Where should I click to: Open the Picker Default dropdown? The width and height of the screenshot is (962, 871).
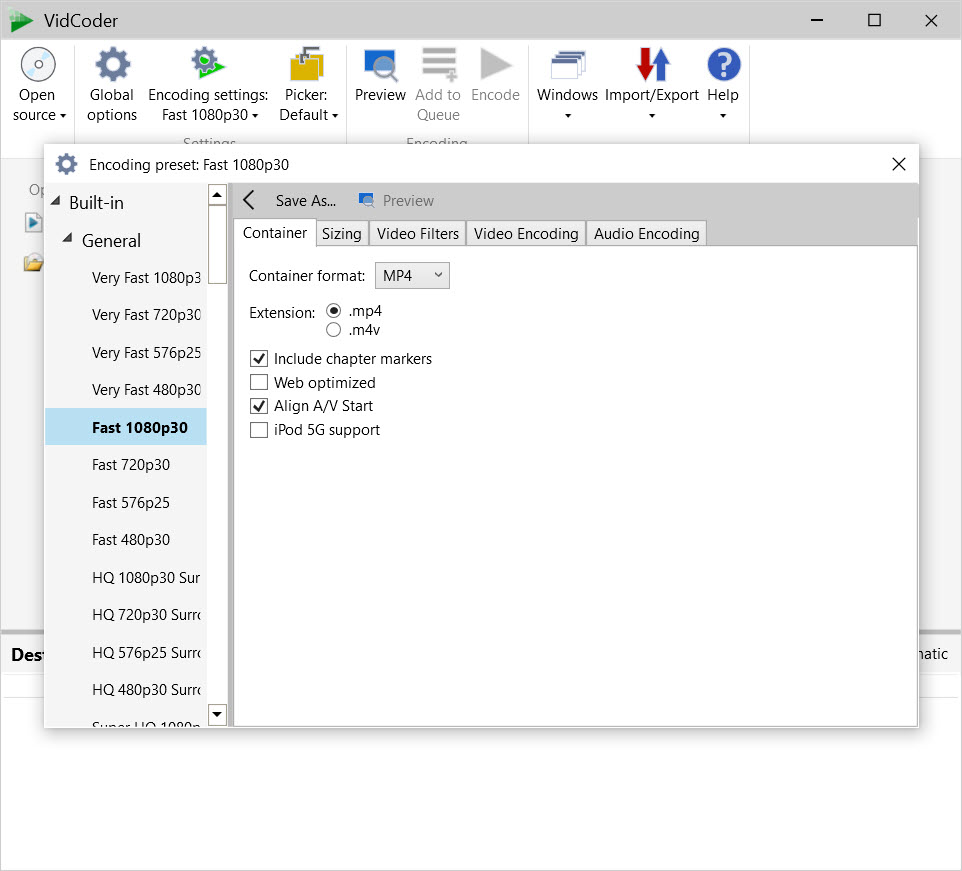[x=335, y=116]
